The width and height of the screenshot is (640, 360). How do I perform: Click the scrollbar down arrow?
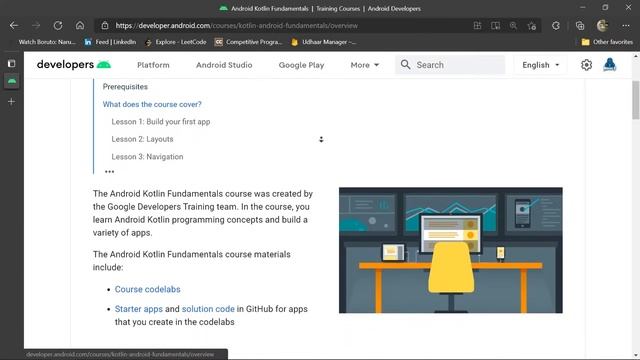click(x=636, y=355)
